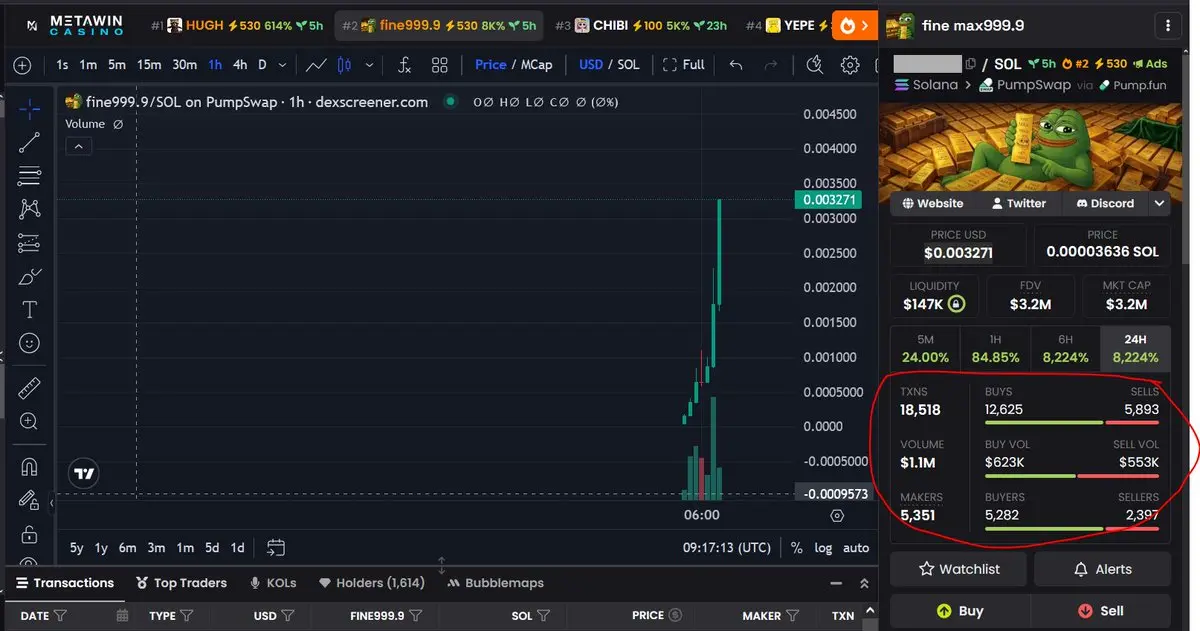Open the forecasting and measurement tools
The width and height of the screenshot is (1200, 631).
tap(30, 243)
